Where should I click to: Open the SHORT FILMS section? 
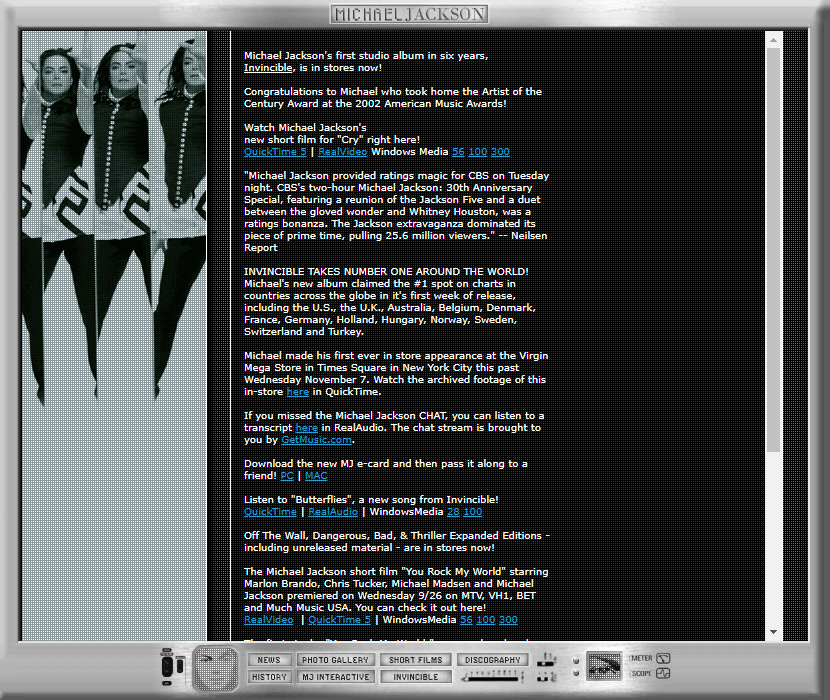(x=416, y=660)
